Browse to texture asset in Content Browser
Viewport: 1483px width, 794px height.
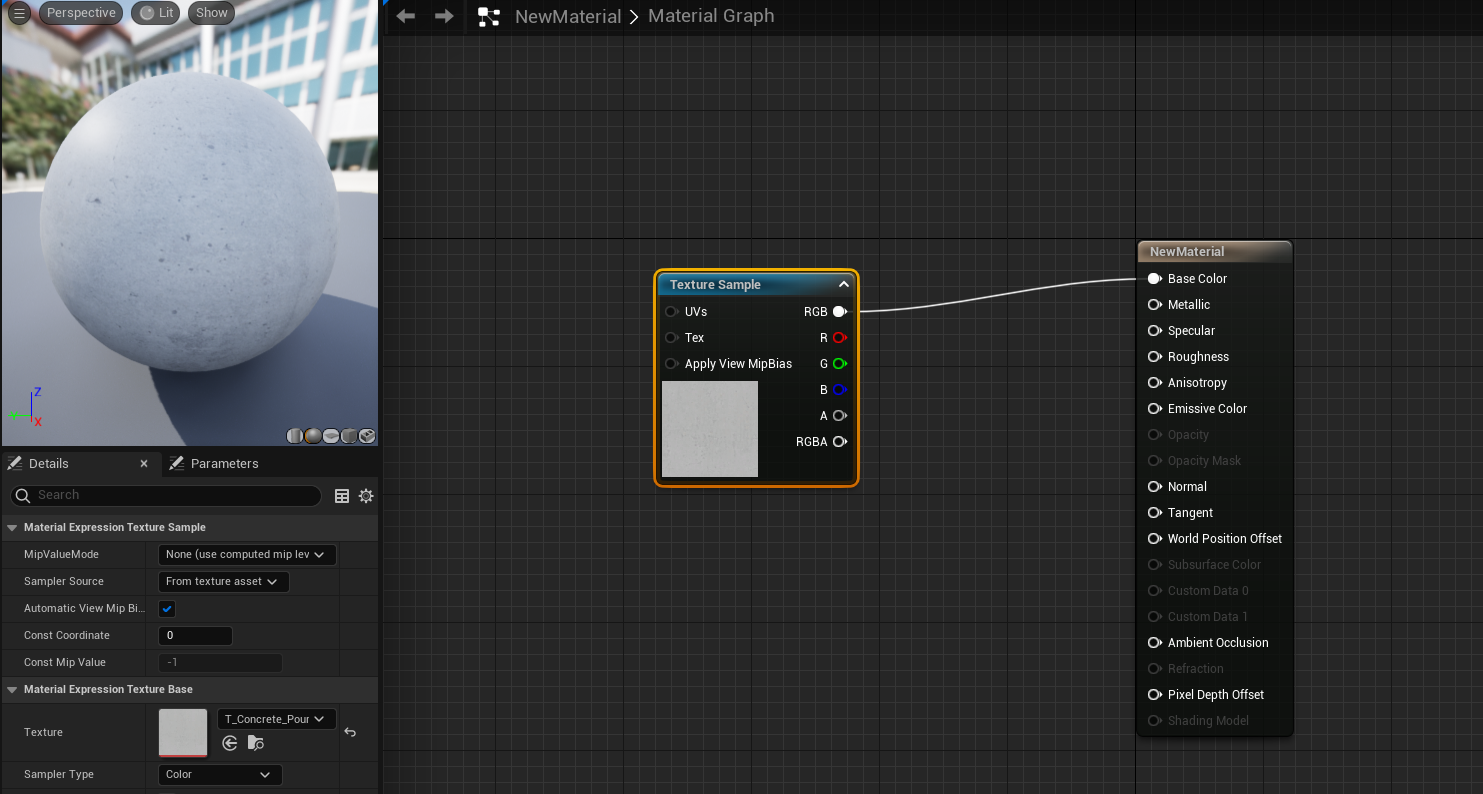pos(256,743)
